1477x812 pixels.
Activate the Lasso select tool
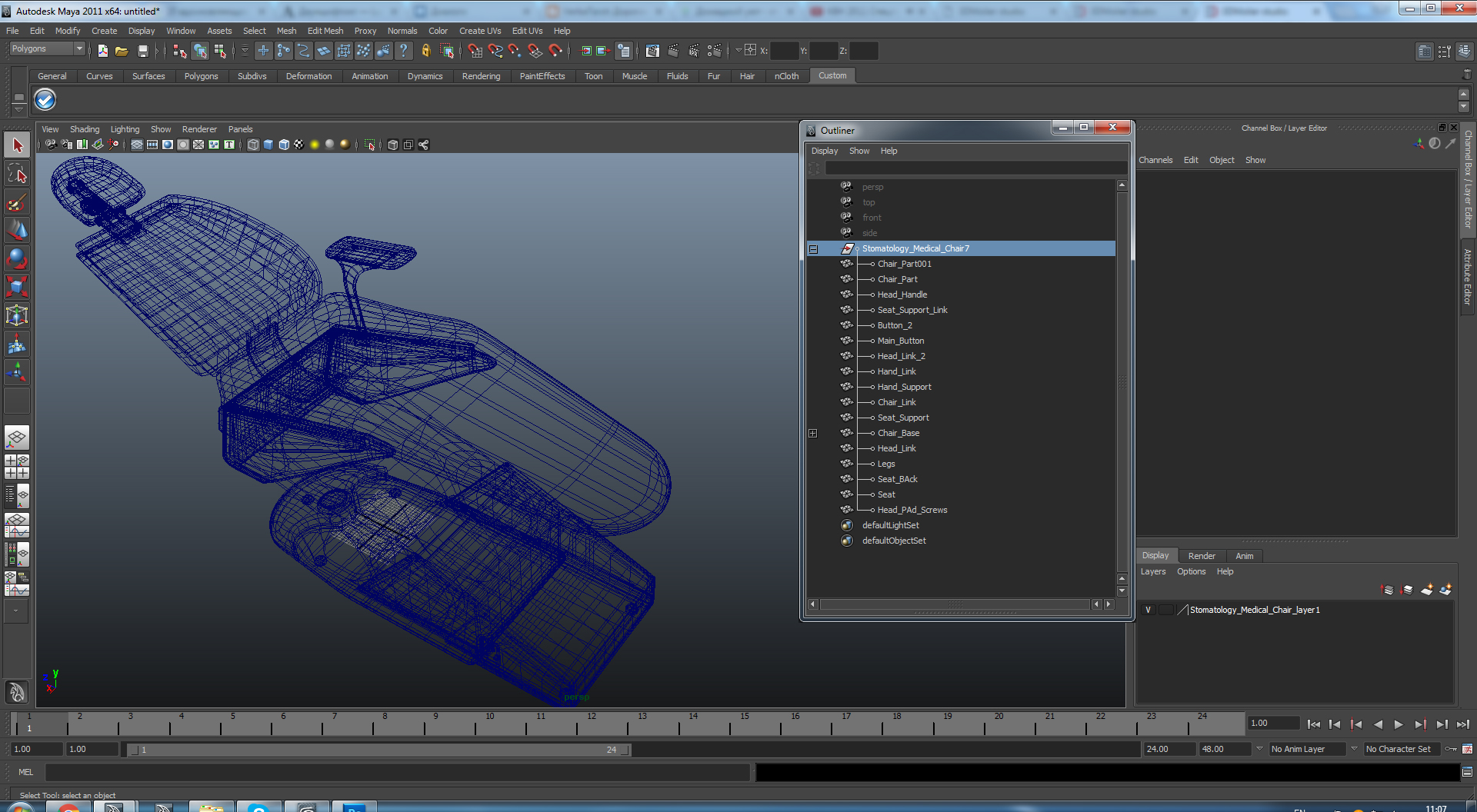coord(17,174)
